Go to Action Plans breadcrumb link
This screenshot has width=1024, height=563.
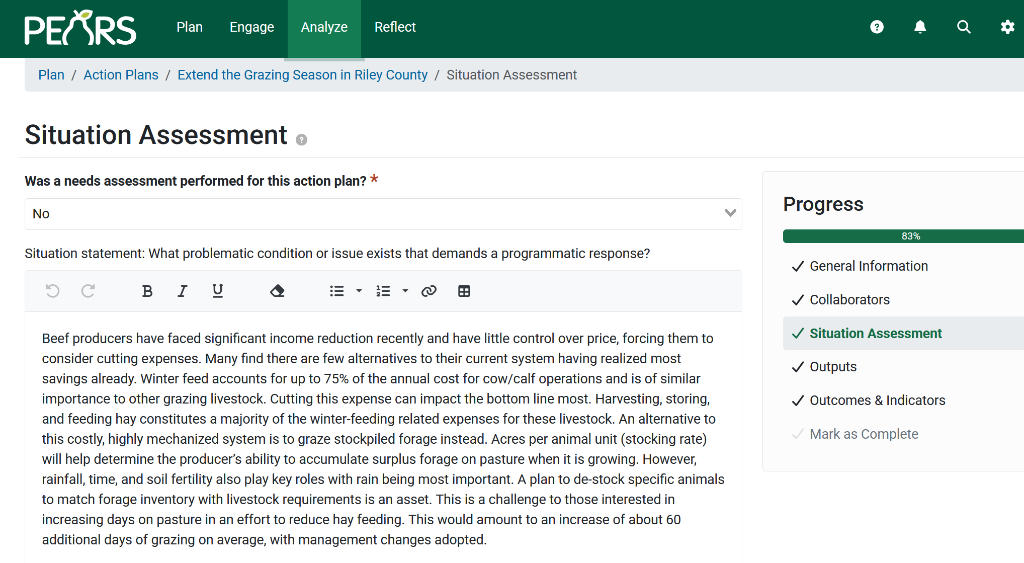pos(121,75)
